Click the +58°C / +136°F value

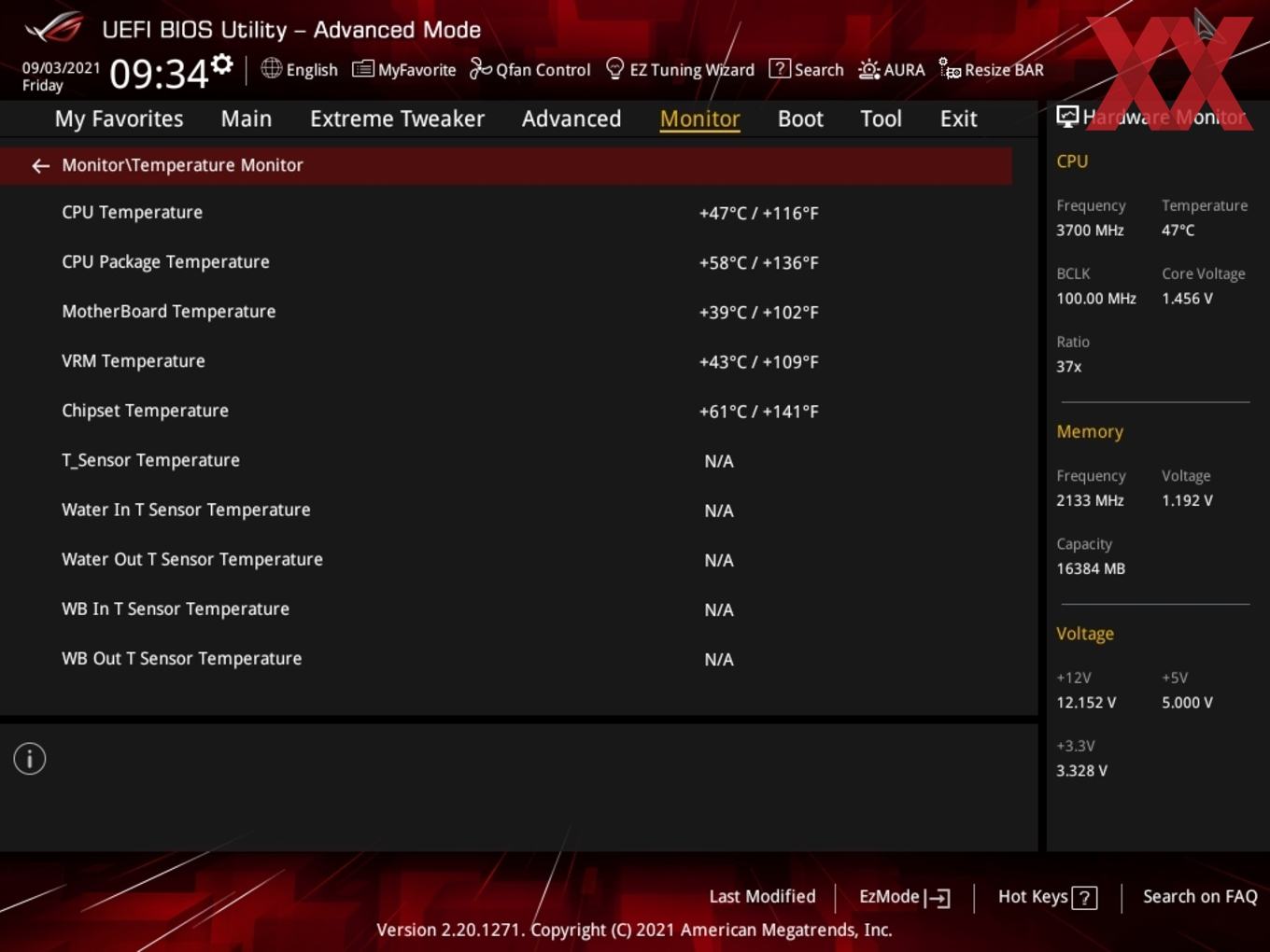[x=758, y=262]
